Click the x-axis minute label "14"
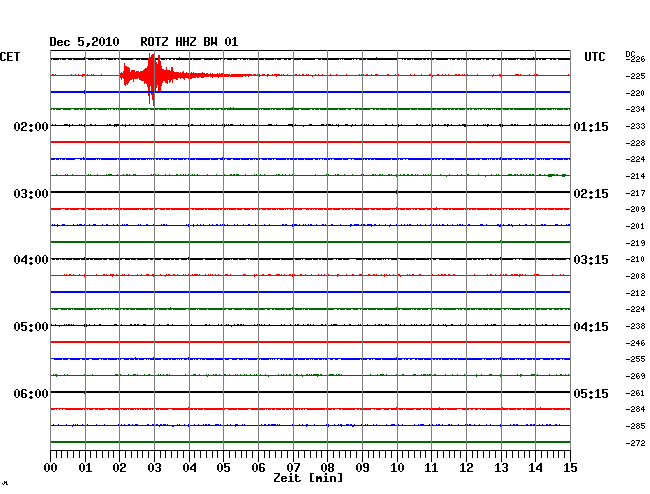The image size is (650, 494). click(x=536, y=468)
